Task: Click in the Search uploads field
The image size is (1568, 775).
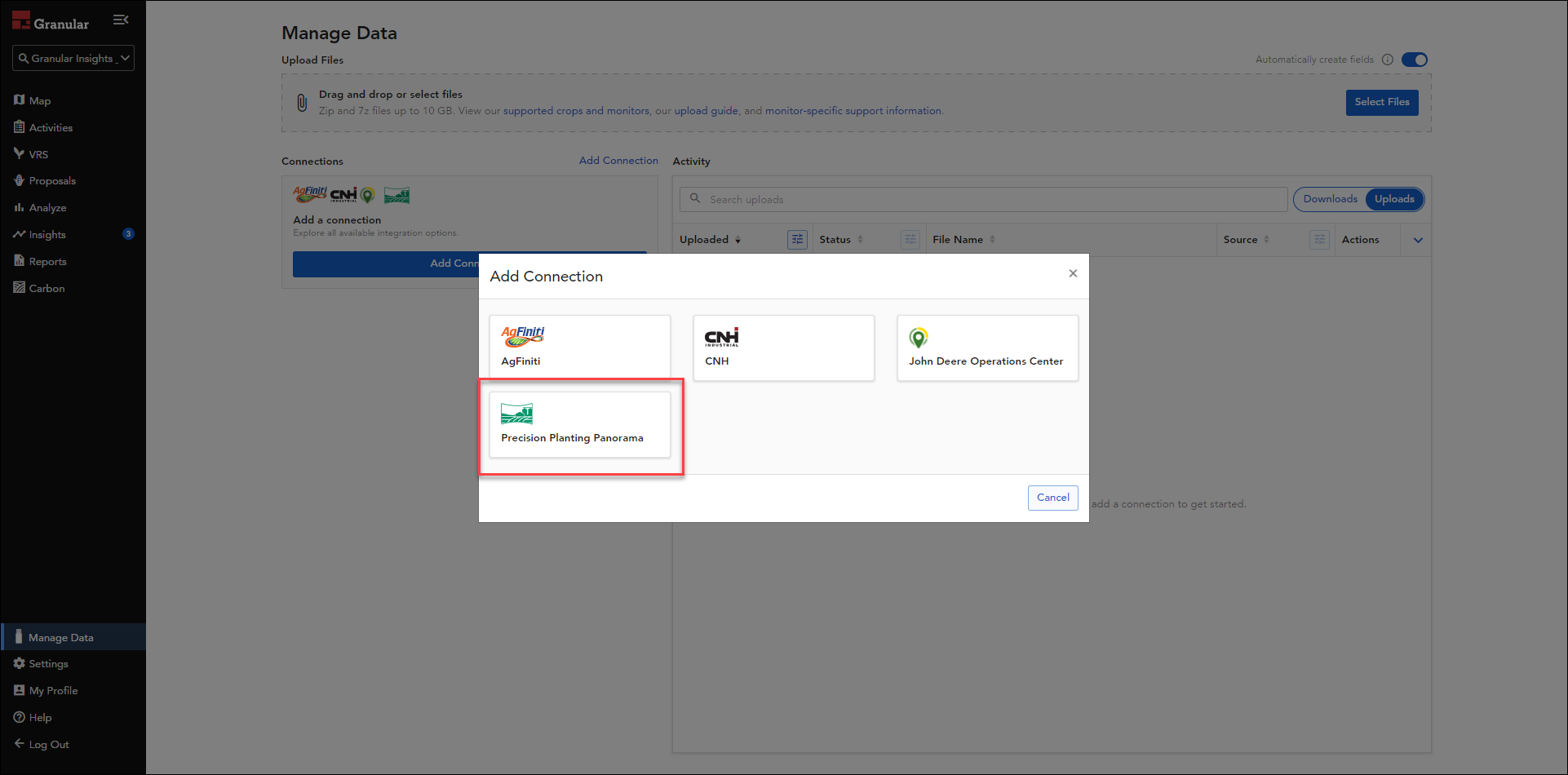Action: click(983, 199)
